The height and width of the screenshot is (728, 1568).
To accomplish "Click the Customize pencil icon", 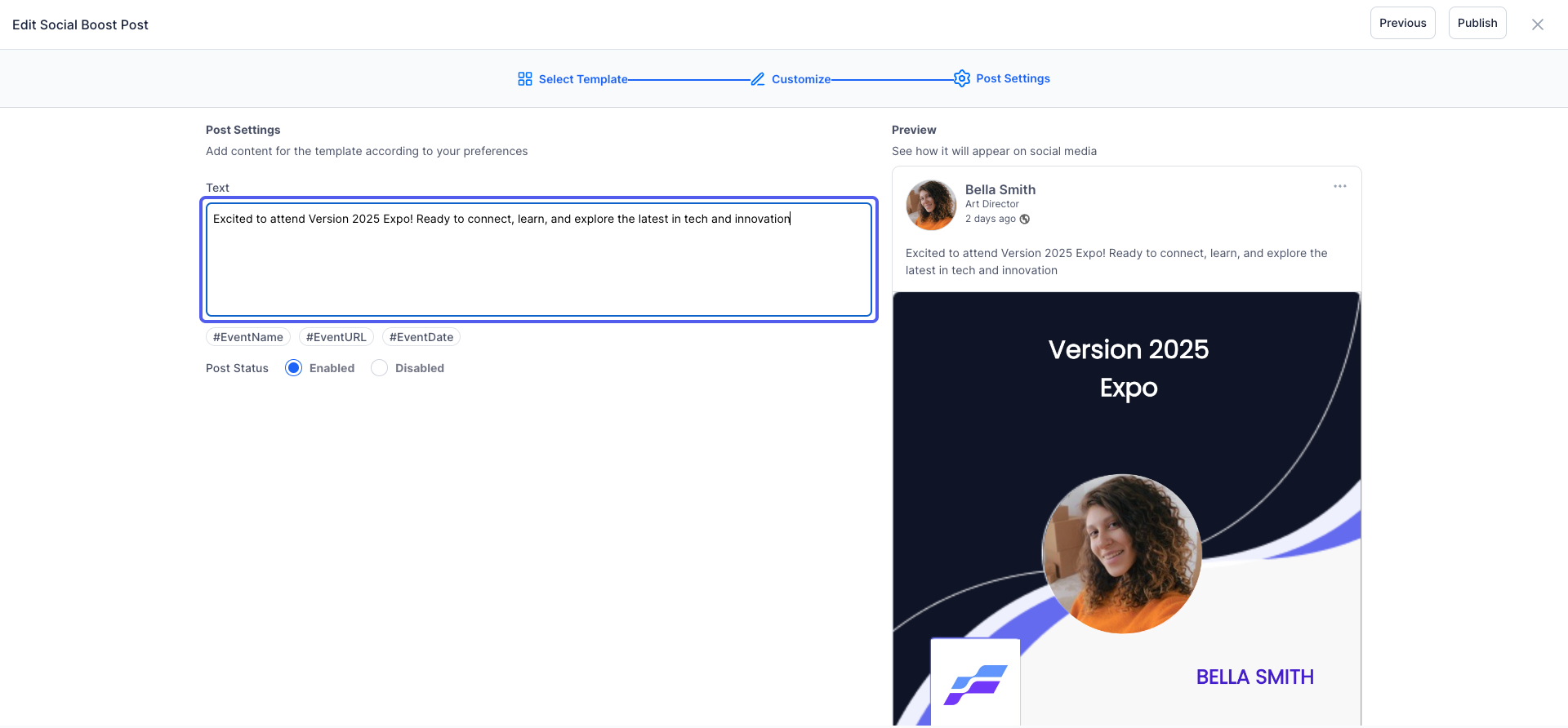I will pos(758,79).
